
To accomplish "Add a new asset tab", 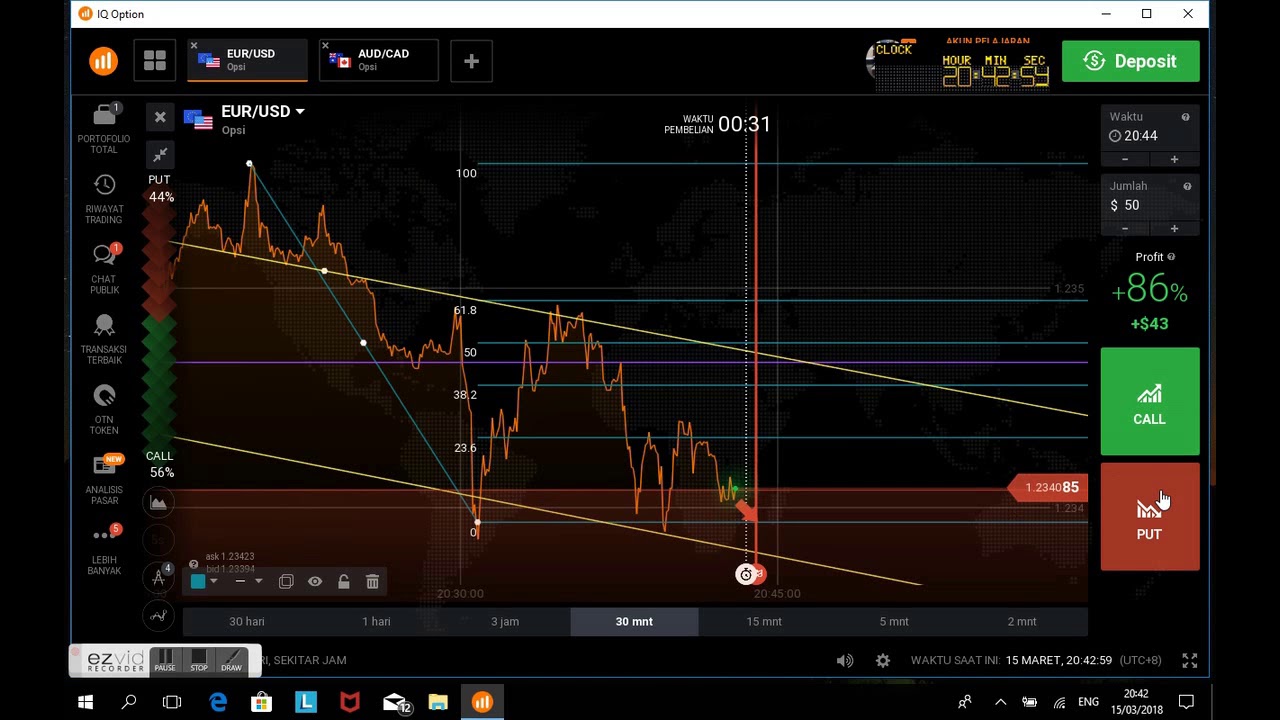I will 471,61.
